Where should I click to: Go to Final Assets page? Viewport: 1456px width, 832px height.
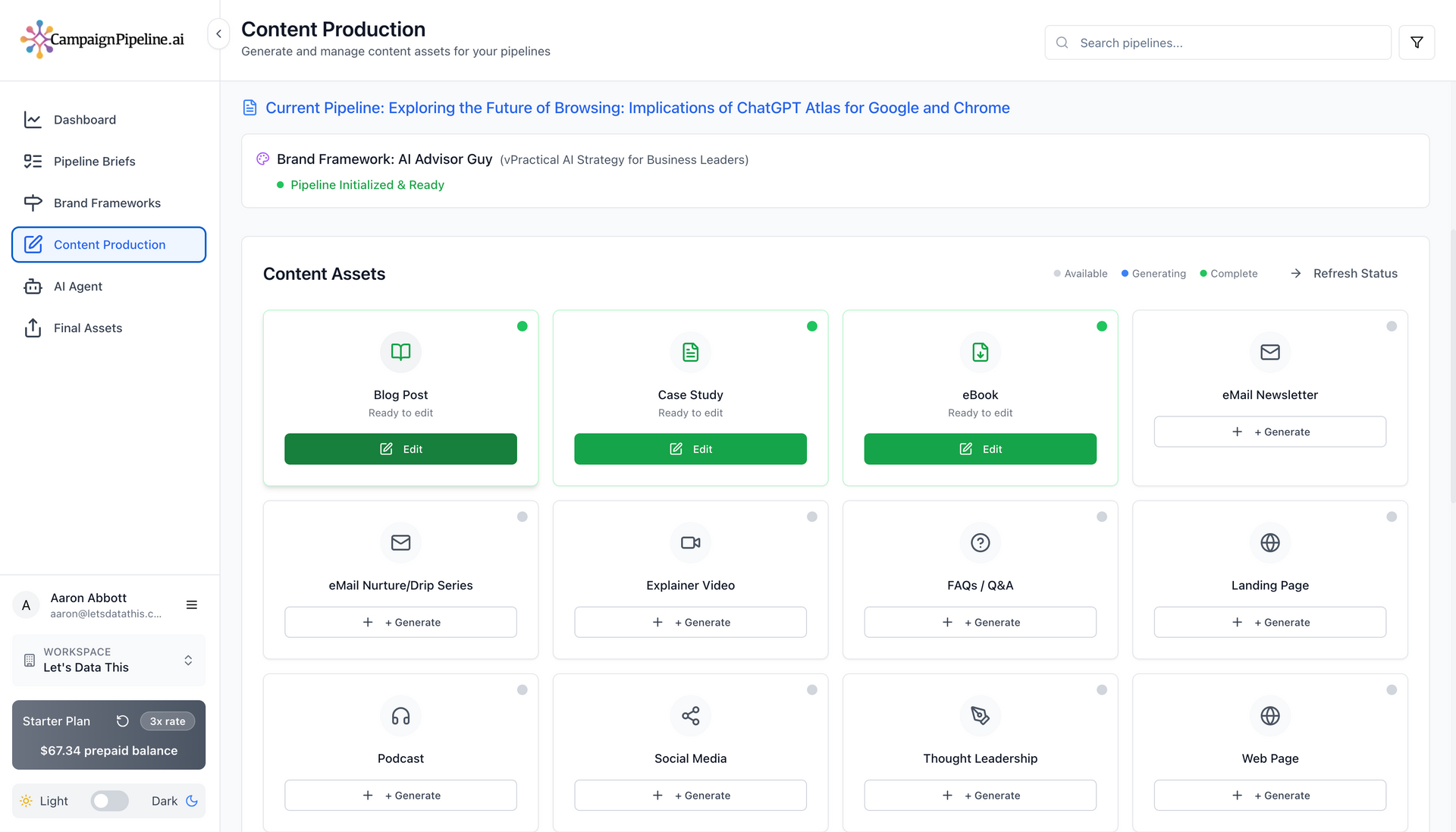pos(87,328)
